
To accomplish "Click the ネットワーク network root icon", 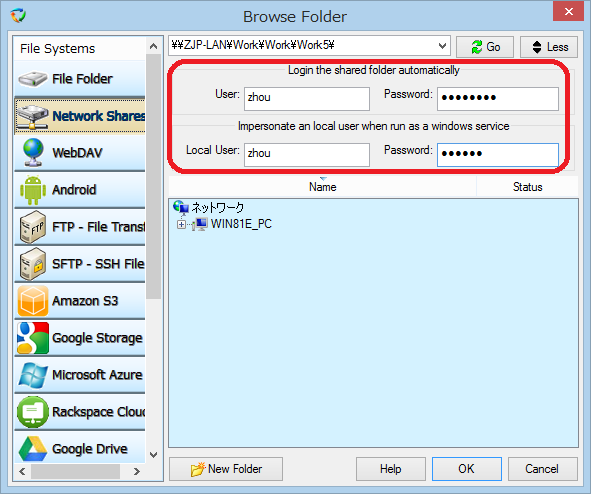I will [x=181, y=207].
